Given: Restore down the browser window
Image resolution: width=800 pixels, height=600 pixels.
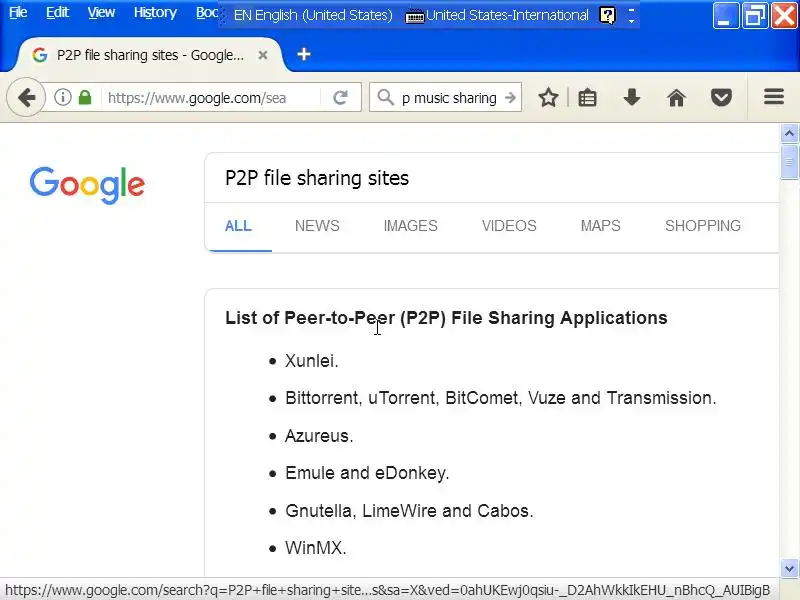Looking at the screenshot, I should [x=755, y=15].
